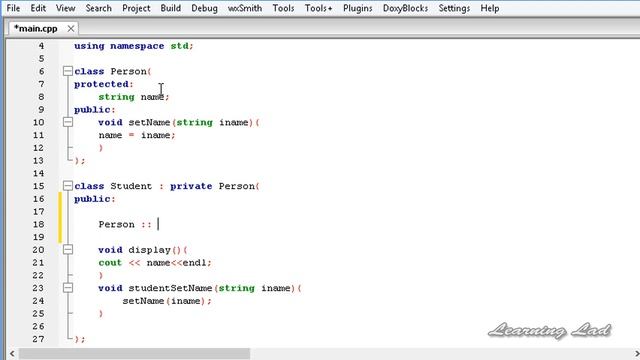This screenshot has height=360, width=640.
Task: Open the DoxyBlocks menu
Action: (x=405, y=8)
